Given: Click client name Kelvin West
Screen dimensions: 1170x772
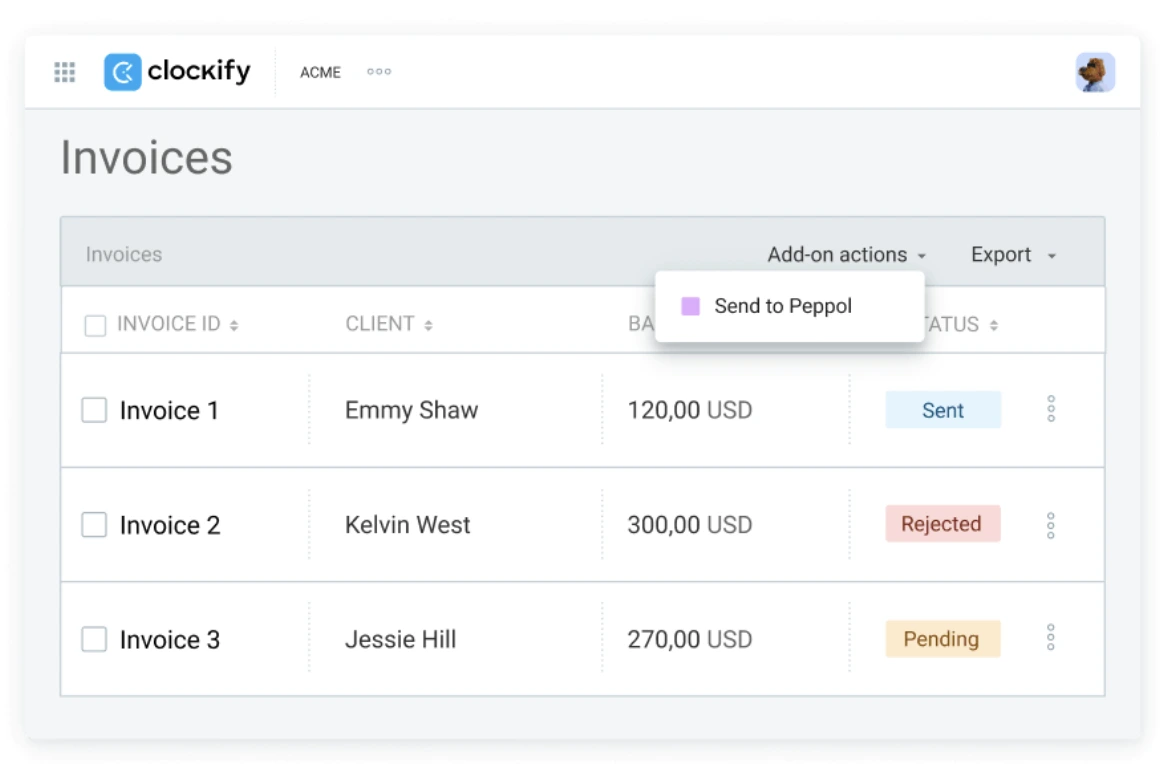Looking at the screenshot, I should click(x=407, y=525).
